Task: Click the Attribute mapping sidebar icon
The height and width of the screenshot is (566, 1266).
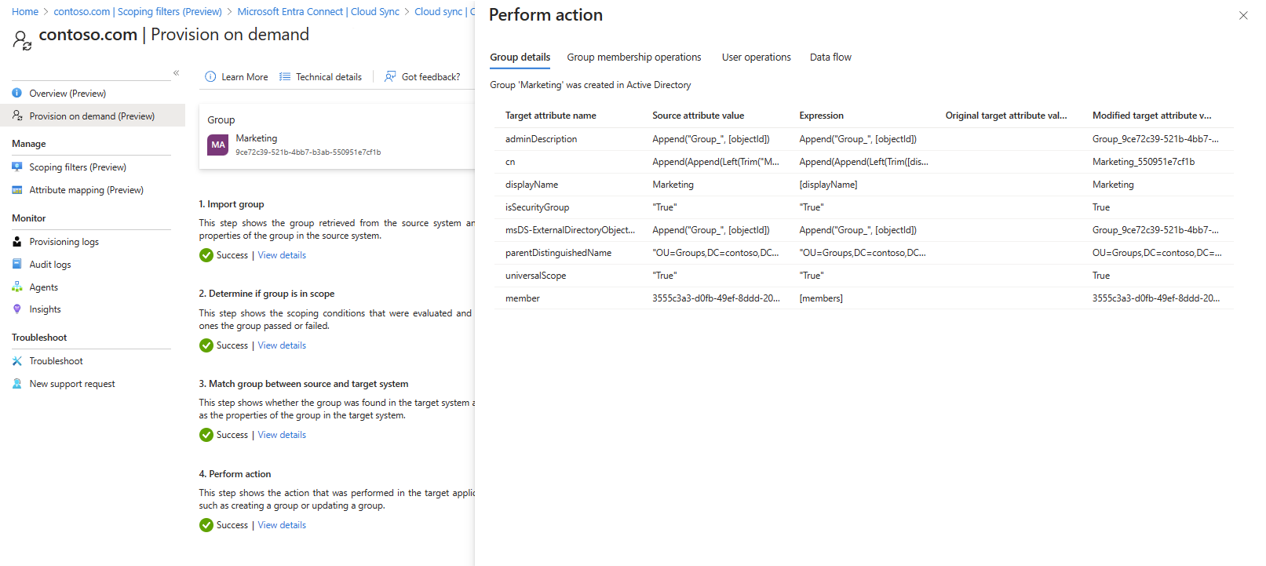Action: coord(17,190)
